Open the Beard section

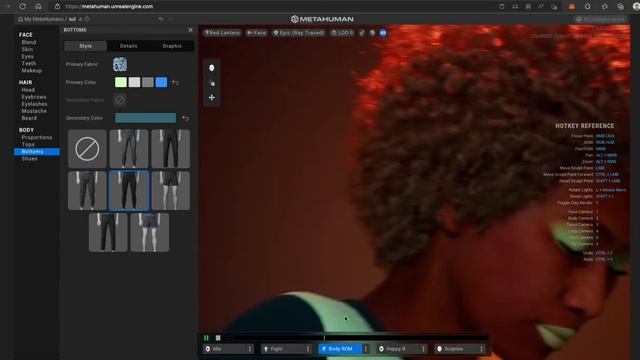tap(29, 118)
